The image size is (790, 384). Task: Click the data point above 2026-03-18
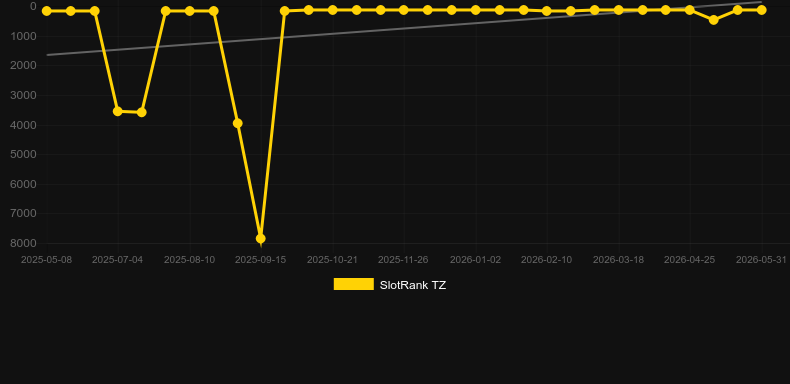click(x=618, y=10)
